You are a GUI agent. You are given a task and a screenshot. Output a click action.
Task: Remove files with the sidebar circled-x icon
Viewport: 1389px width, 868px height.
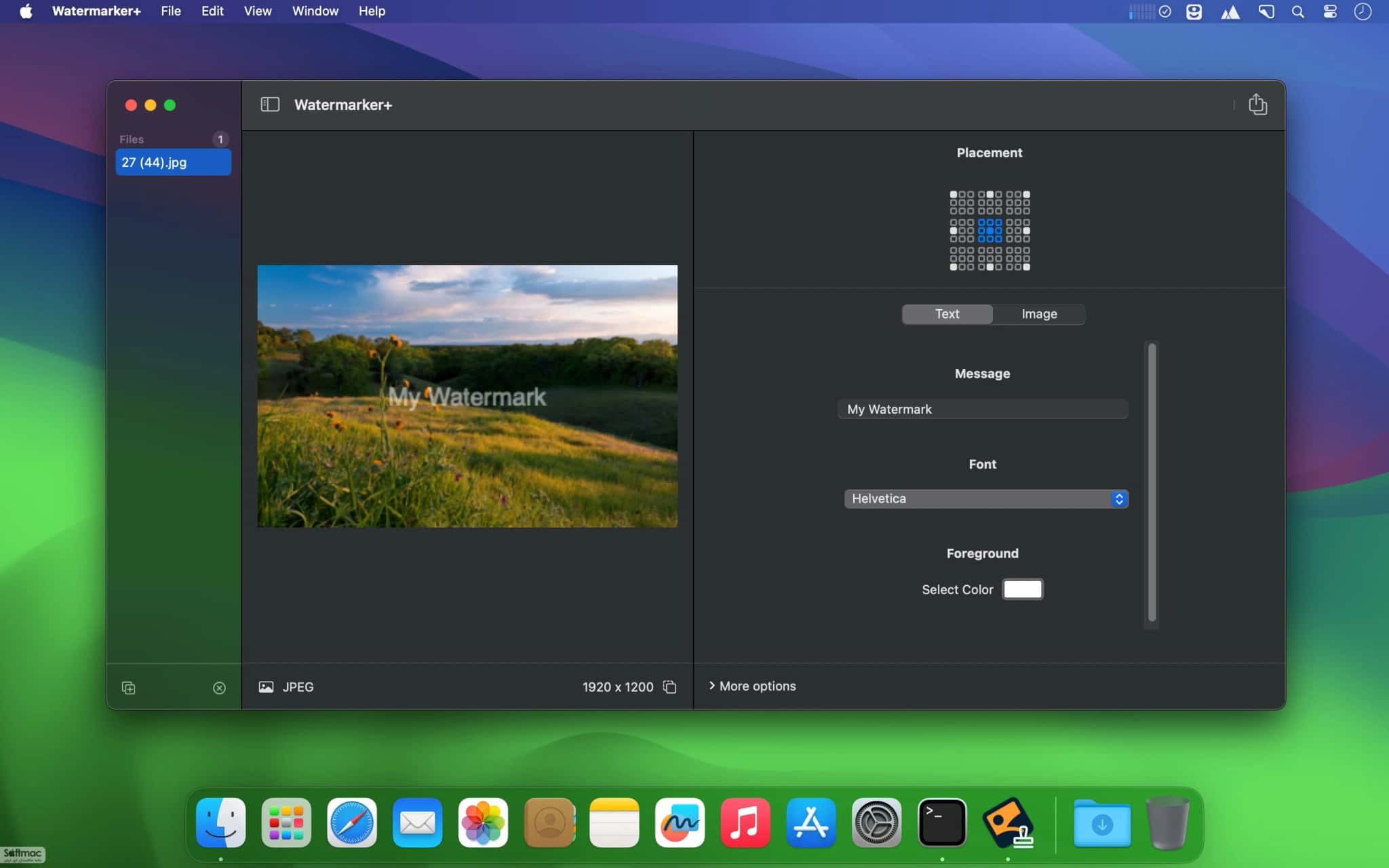pyautogui.click(x=219, y=688)
